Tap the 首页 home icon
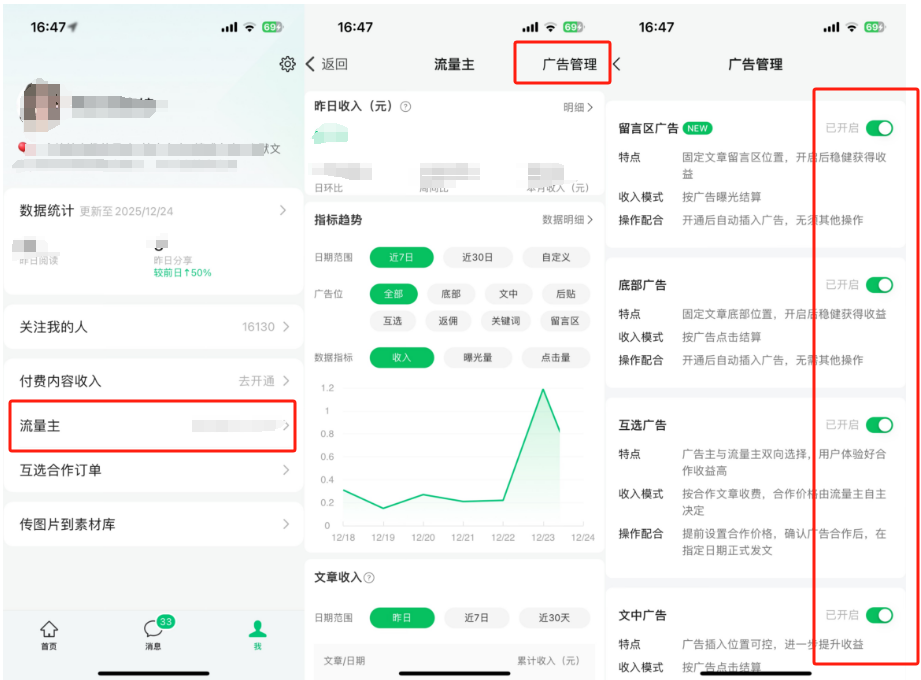The width and height of the screenshot is (921, 680). click(x=48, y=633)
